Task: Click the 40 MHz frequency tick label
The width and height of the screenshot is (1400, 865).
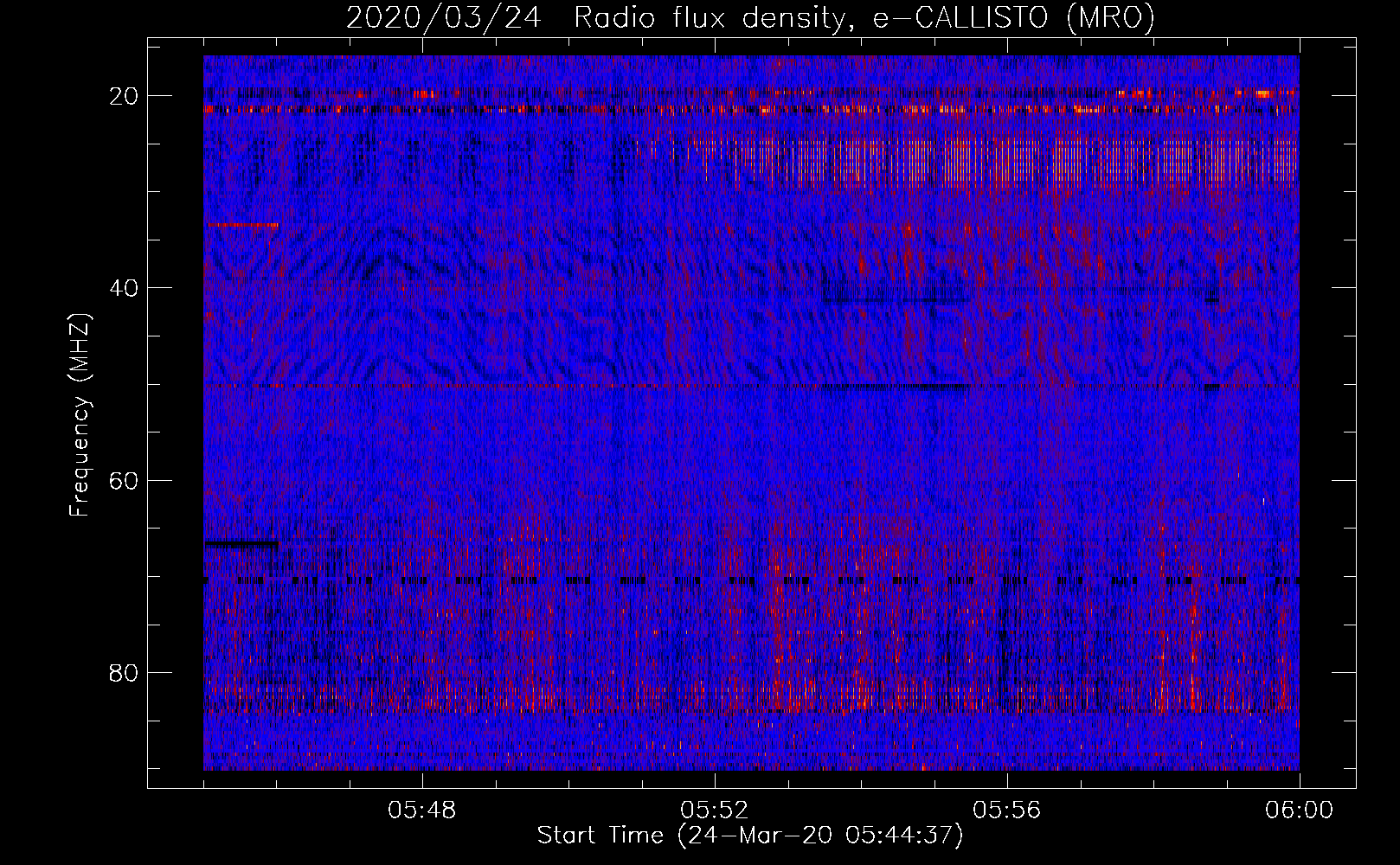Action: [125, 288]
